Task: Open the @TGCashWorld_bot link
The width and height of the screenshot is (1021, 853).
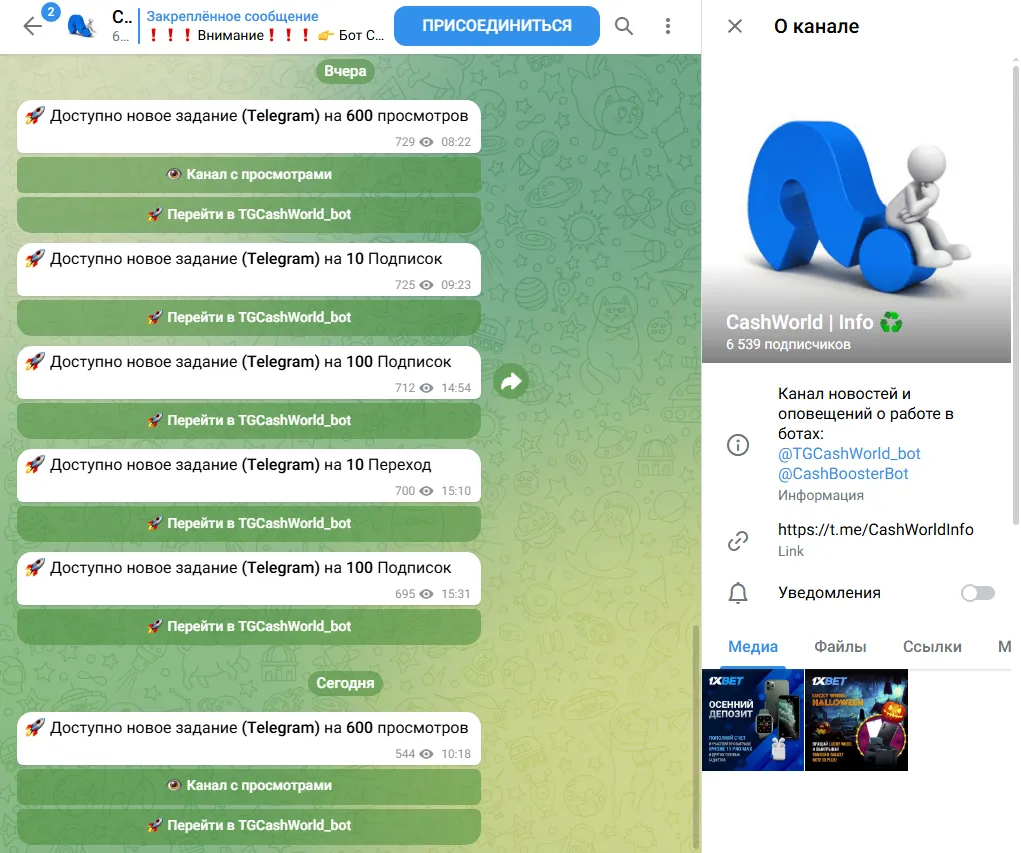Action: pyautogui.click(x=849, y=453)
